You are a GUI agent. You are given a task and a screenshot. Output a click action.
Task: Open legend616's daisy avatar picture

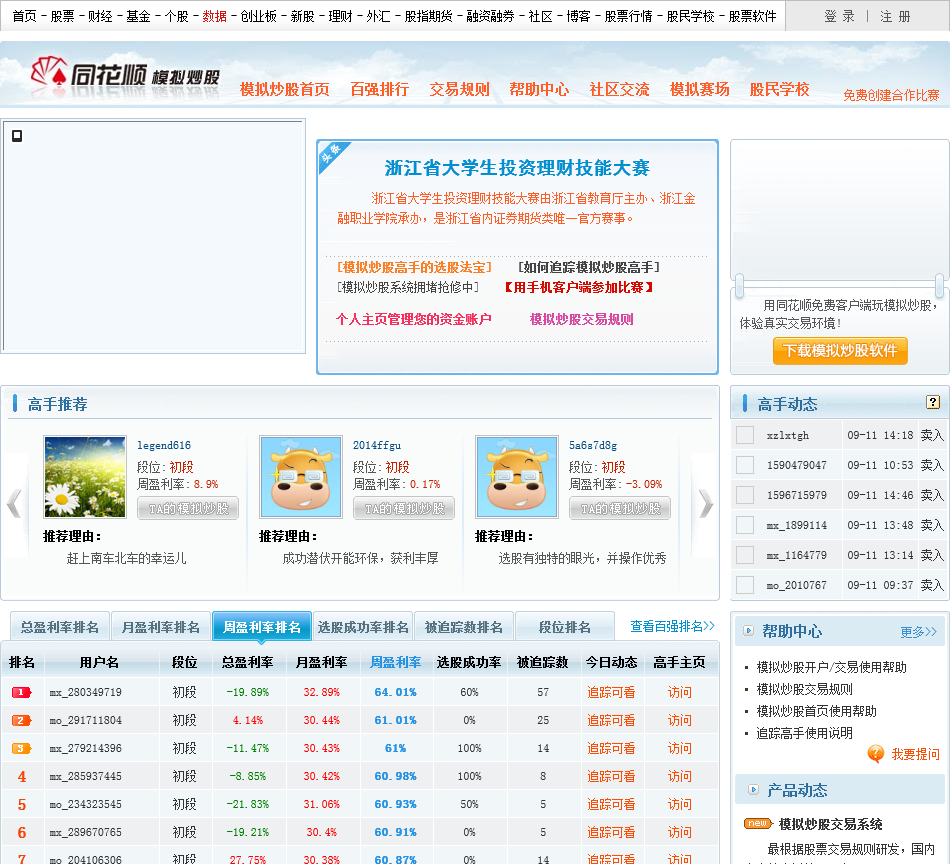point(85,477)
